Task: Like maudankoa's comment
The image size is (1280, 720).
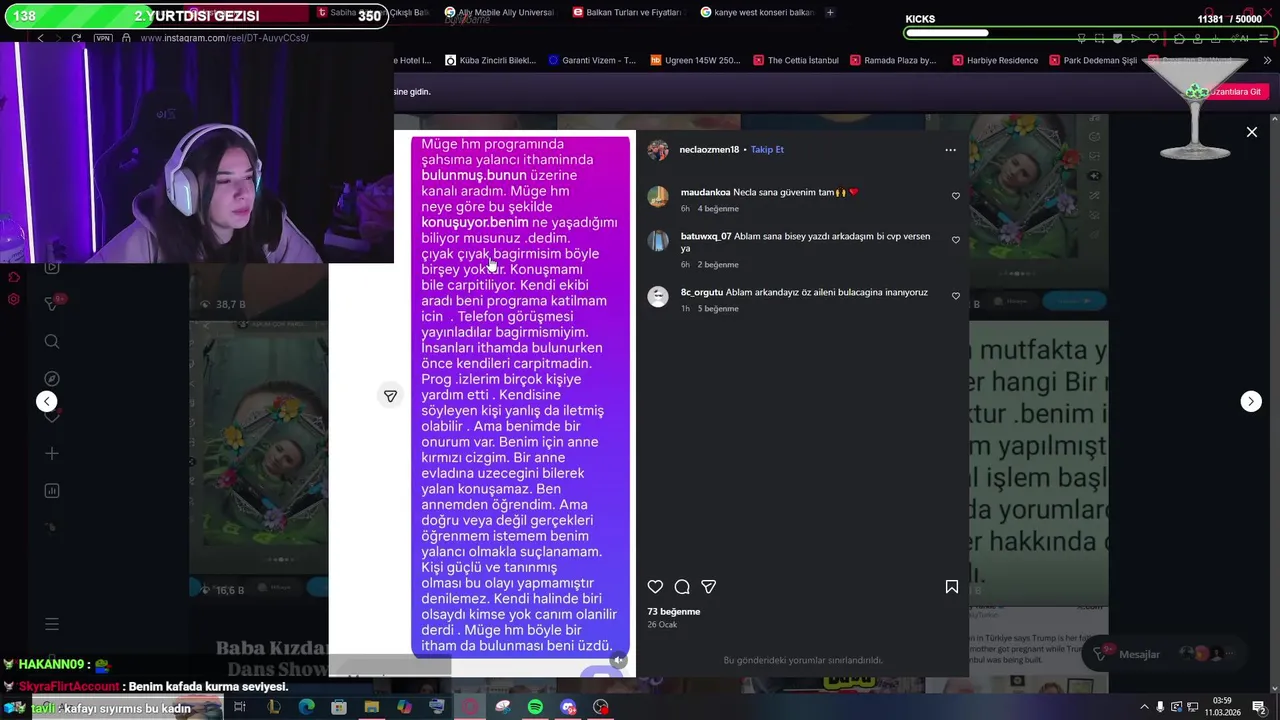Action: click(x=956, y=196)
